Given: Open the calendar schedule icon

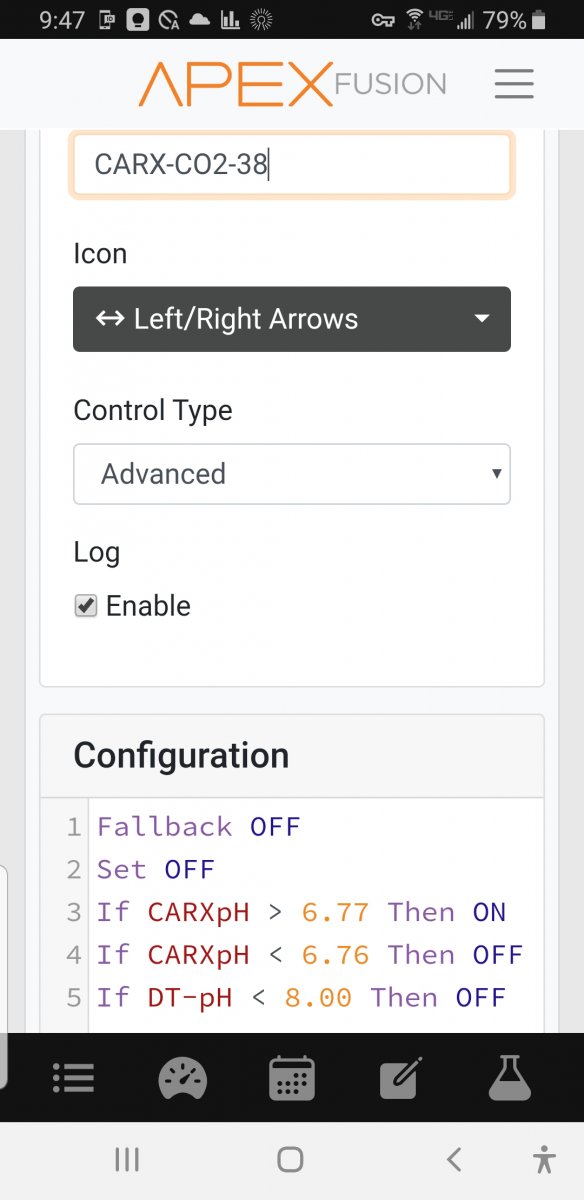Looking at the screenshot, I should pos(292,1077).
